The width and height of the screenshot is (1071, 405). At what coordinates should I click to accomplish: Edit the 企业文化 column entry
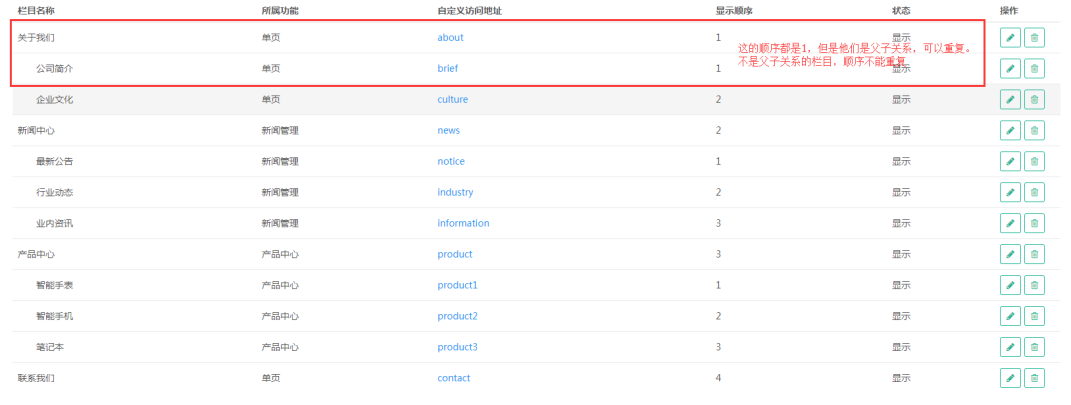click(x=1010, y=100)
